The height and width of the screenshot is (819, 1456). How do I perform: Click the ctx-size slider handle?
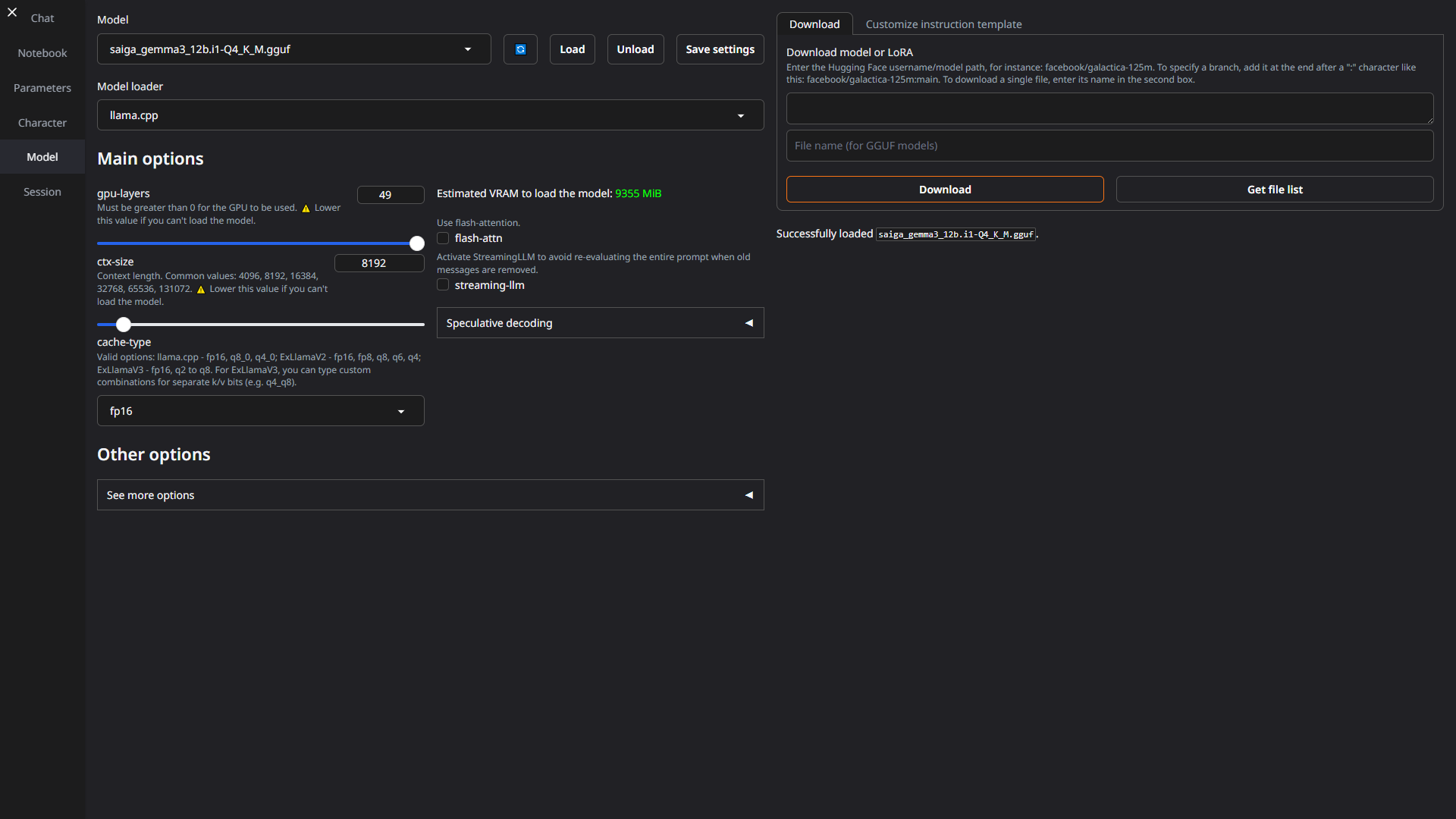click(124, 325)
